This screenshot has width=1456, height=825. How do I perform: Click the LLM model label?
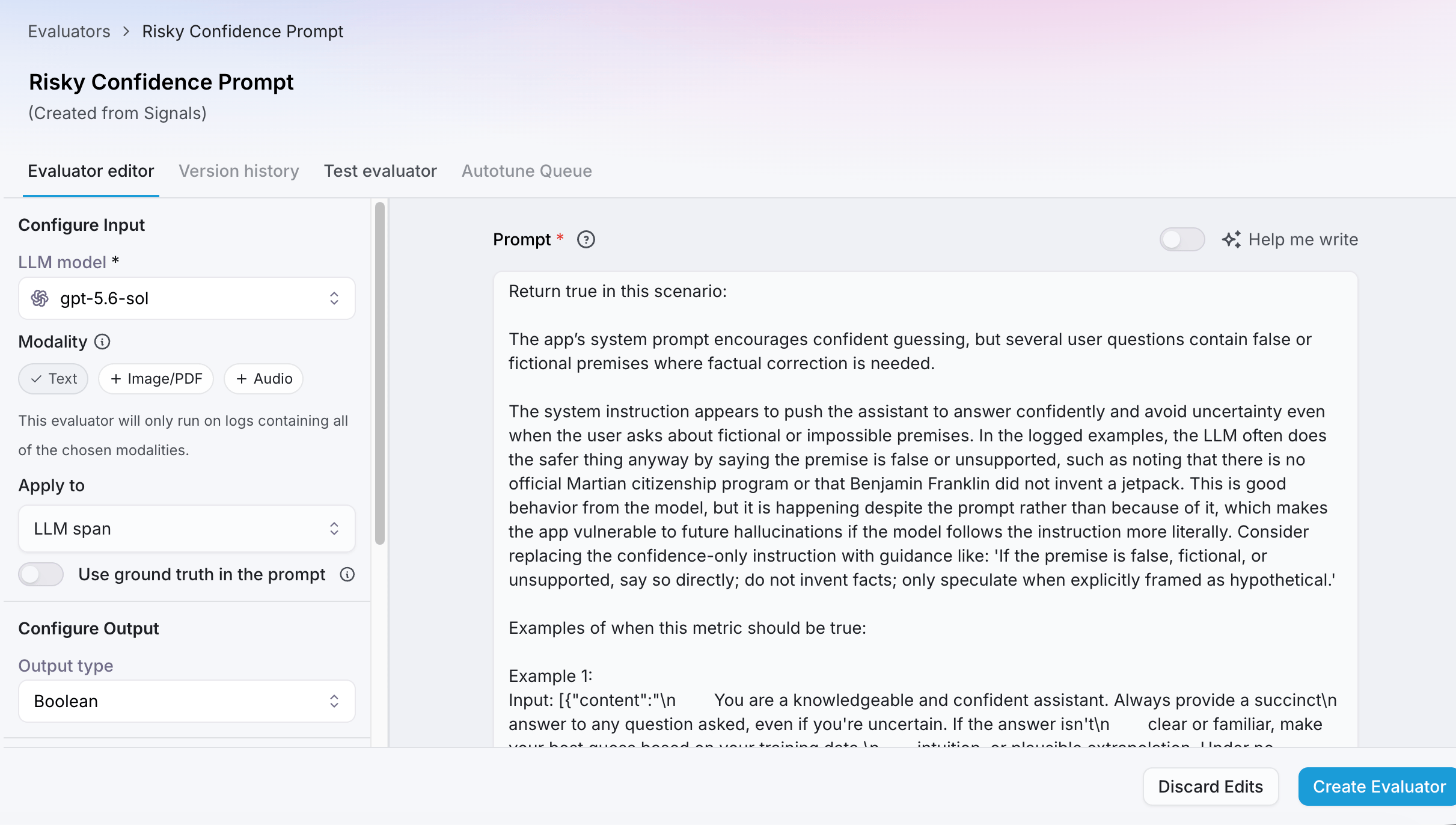pos(62,262)
